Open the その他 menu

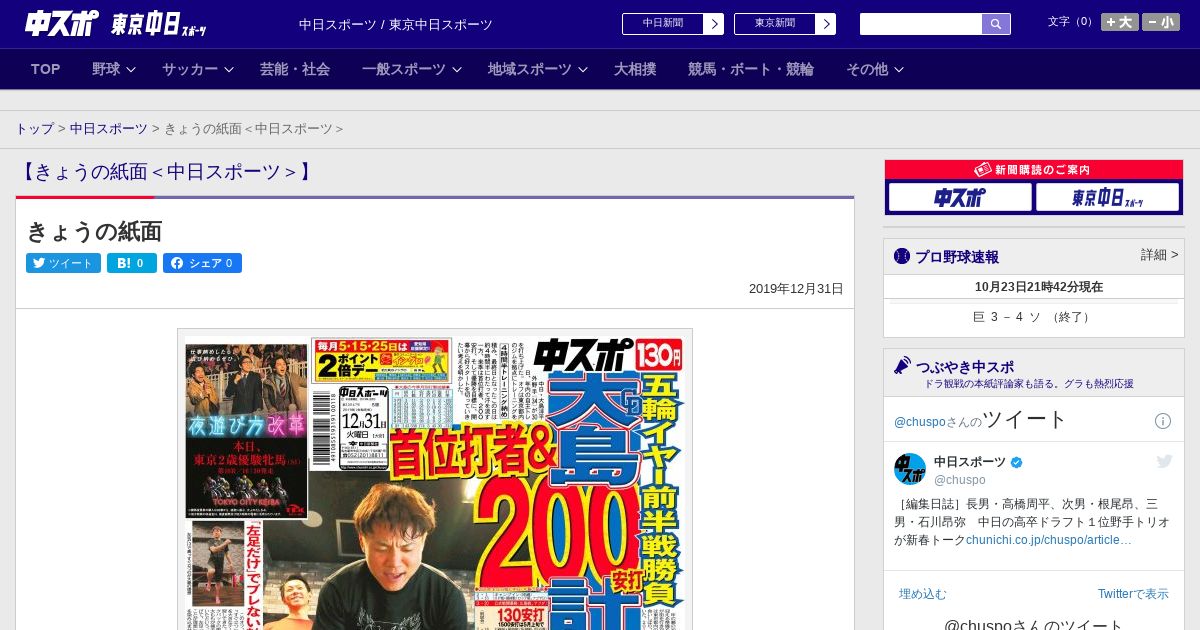point(867,69)
